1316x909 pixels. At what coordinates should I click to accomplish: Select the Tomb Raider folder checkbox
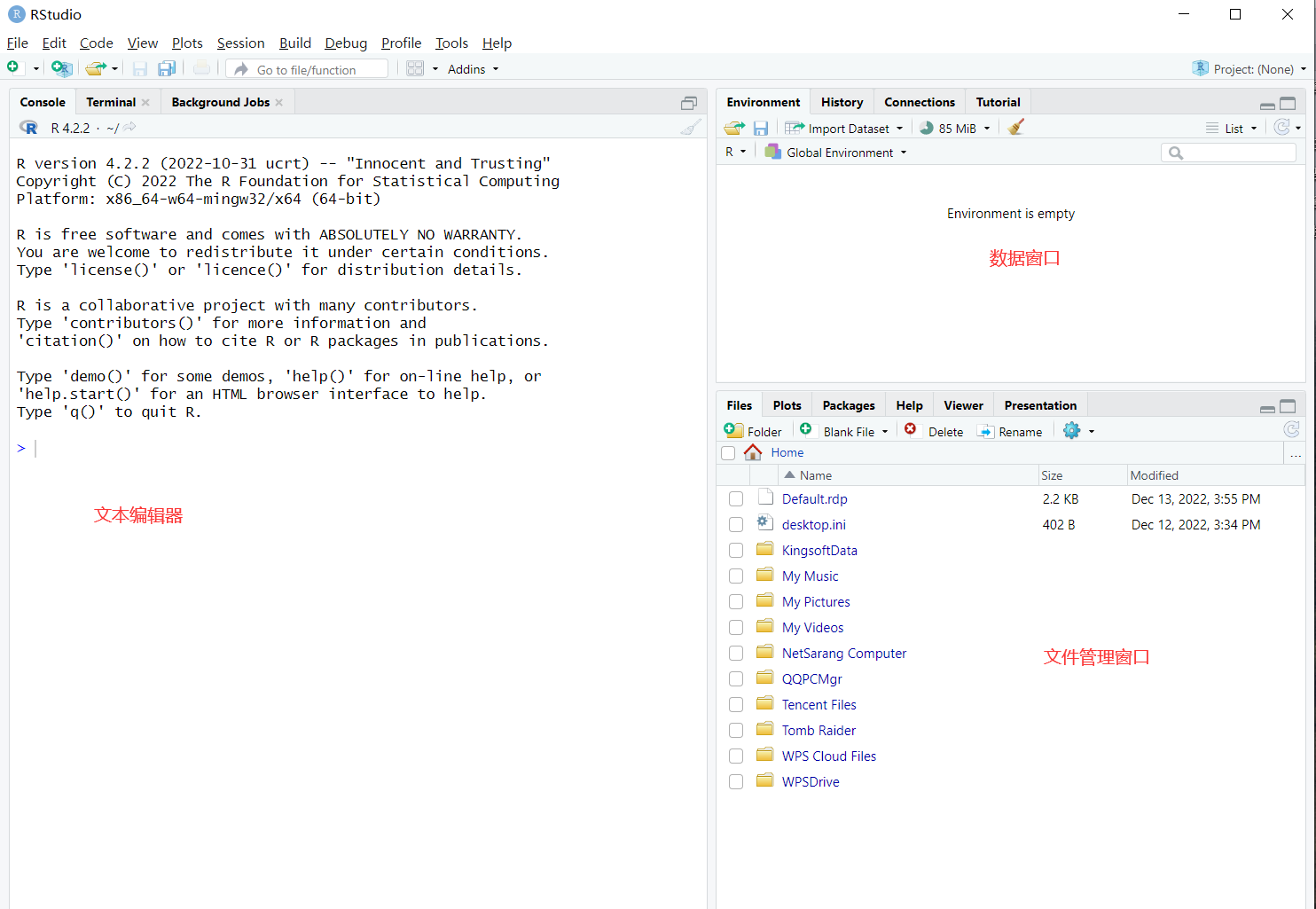point(736,731)
